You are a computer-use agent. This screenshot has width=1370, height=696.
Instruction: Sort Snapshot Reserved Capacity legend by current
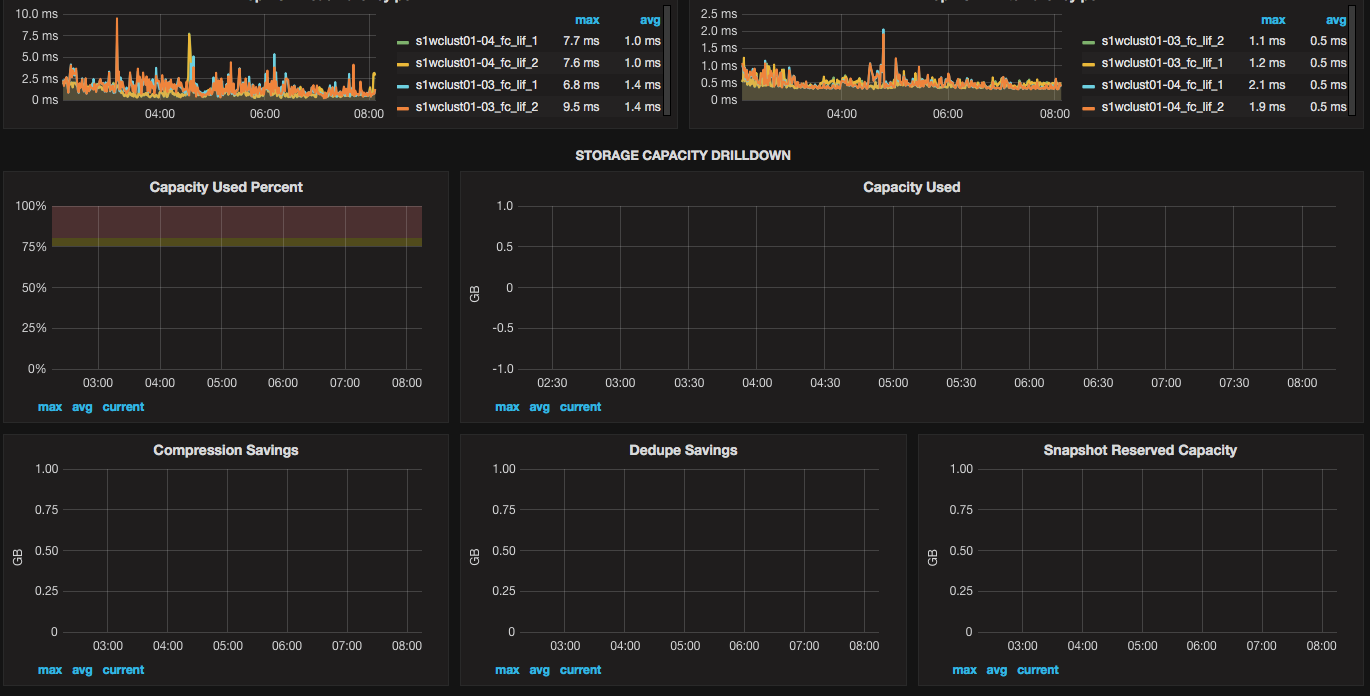[x=1038, y=670]
